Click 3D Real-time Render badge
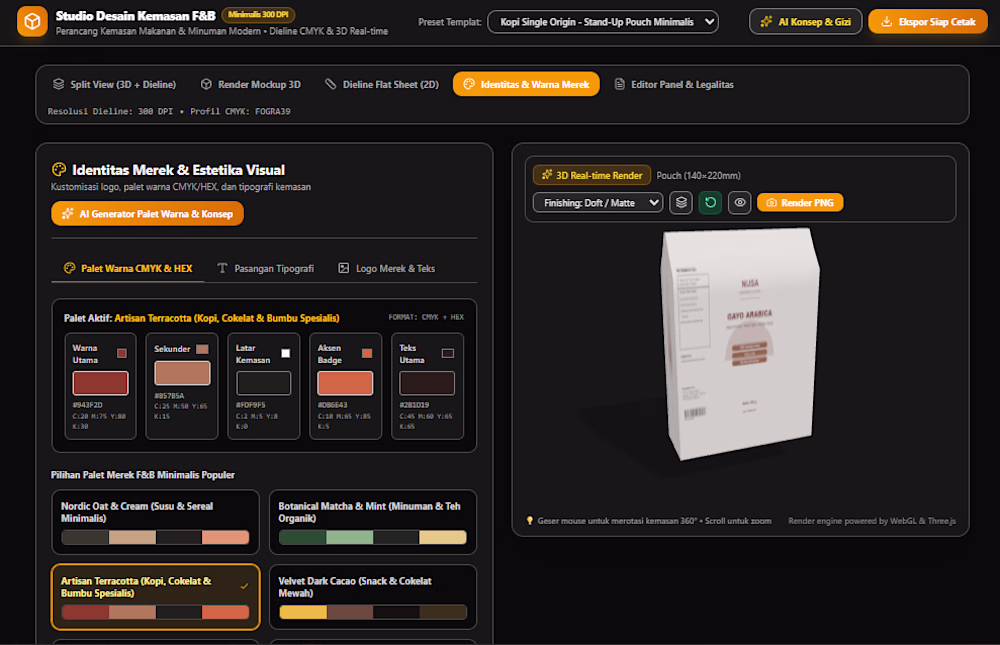This screenshot has width=1000, height=645. 592,175
